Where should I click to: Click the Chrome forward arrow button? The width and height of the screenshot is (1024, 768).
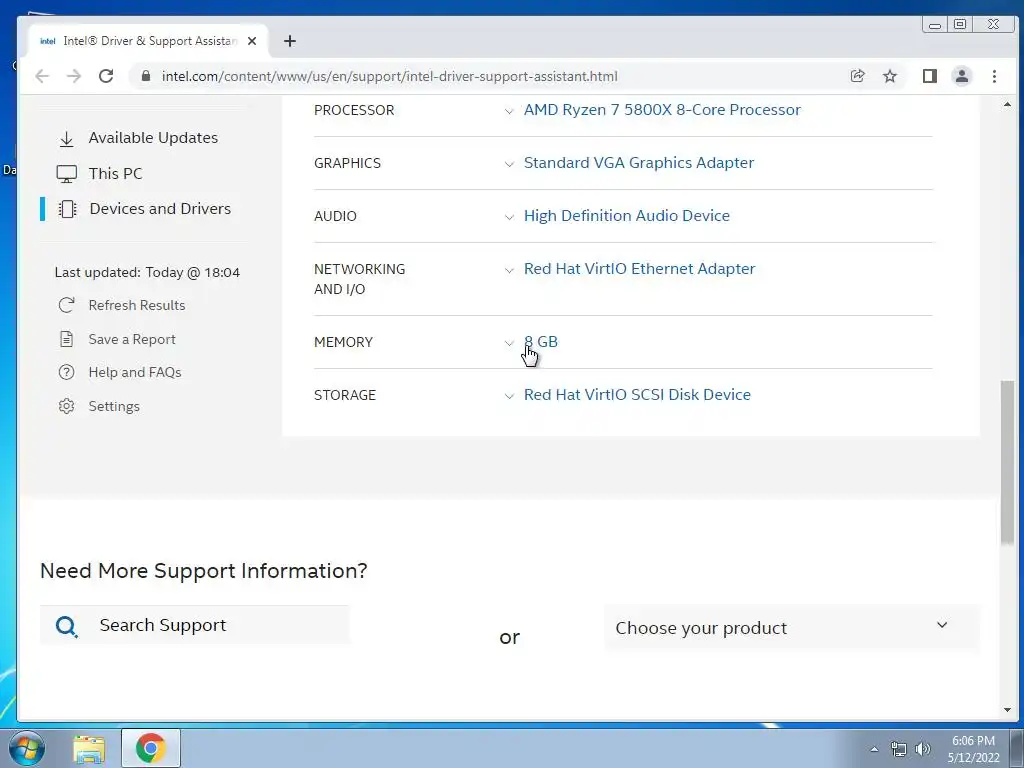tap(74, 76)
